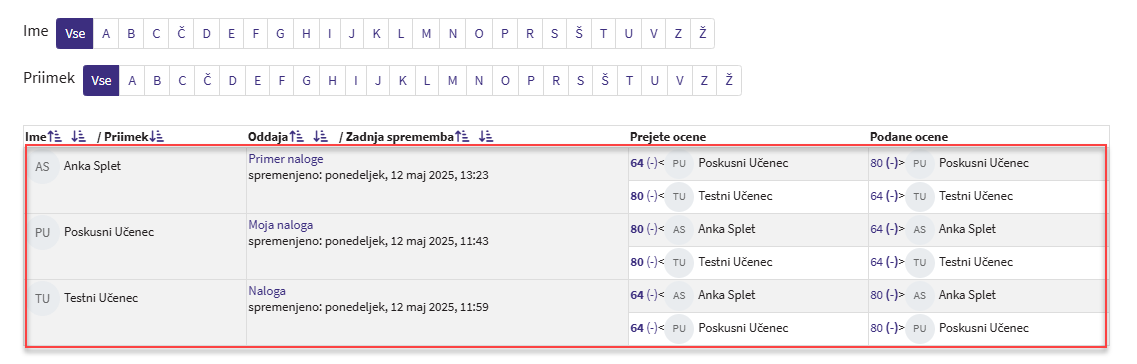Click TU avatar beside Testni Učenec in first column
This screenshot has width=1137, height=364.
click(43, 298)
